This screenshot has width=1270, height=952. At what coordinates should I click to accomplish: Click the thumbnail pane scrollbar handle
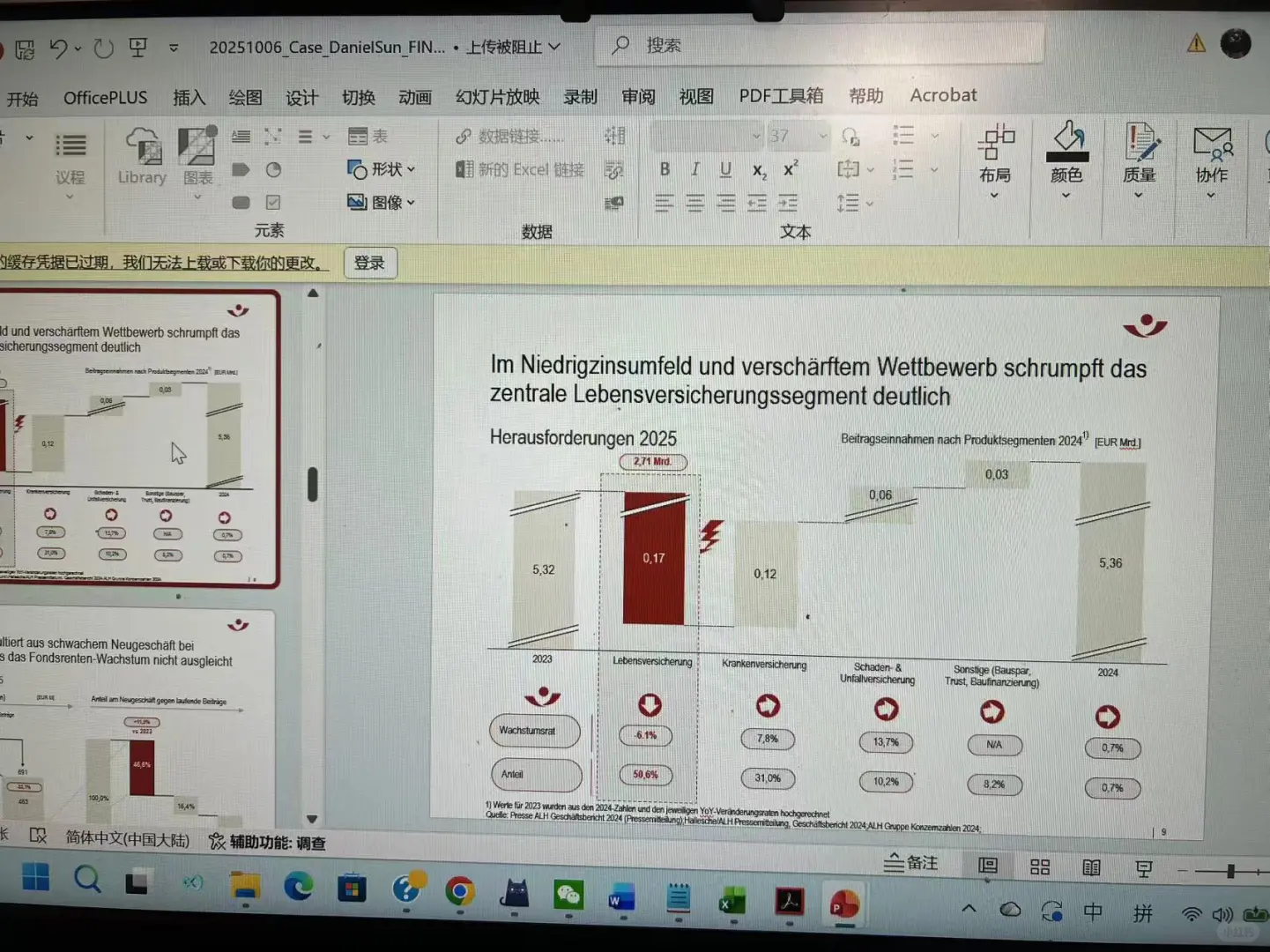pos(312,484)
